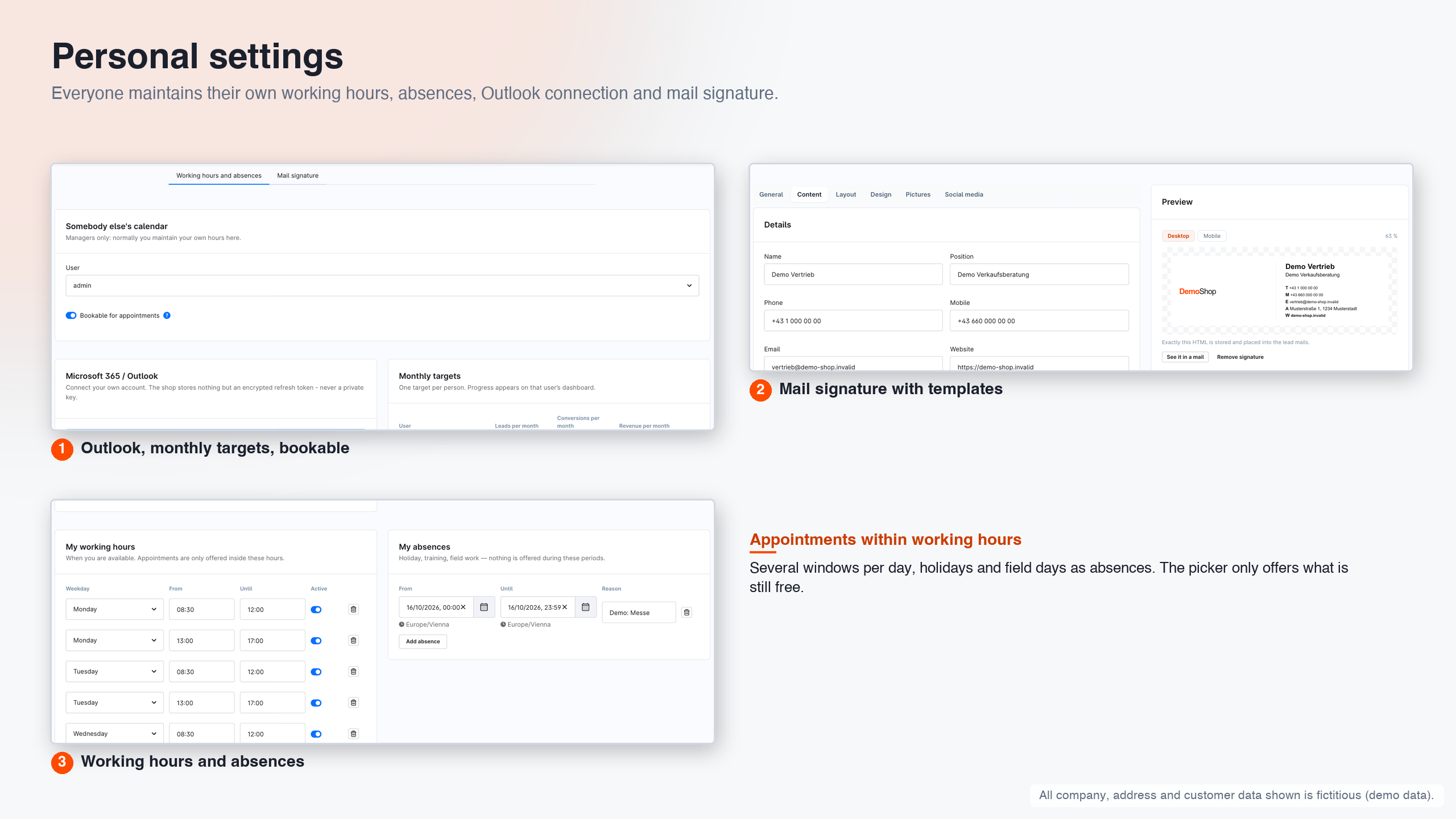Open the Layout signature tab
This screenshot has width=1456, height=819.
846,195
